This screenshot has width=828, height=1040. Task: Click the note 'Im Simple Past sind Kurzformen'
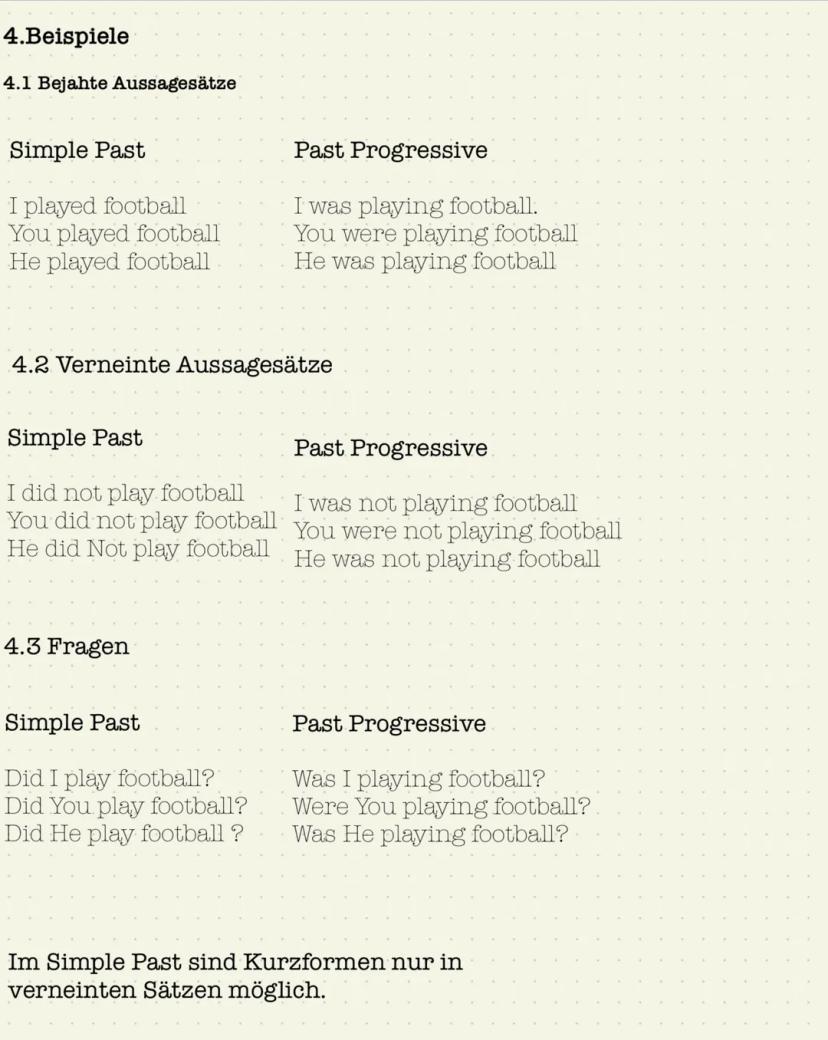[235, 964]
